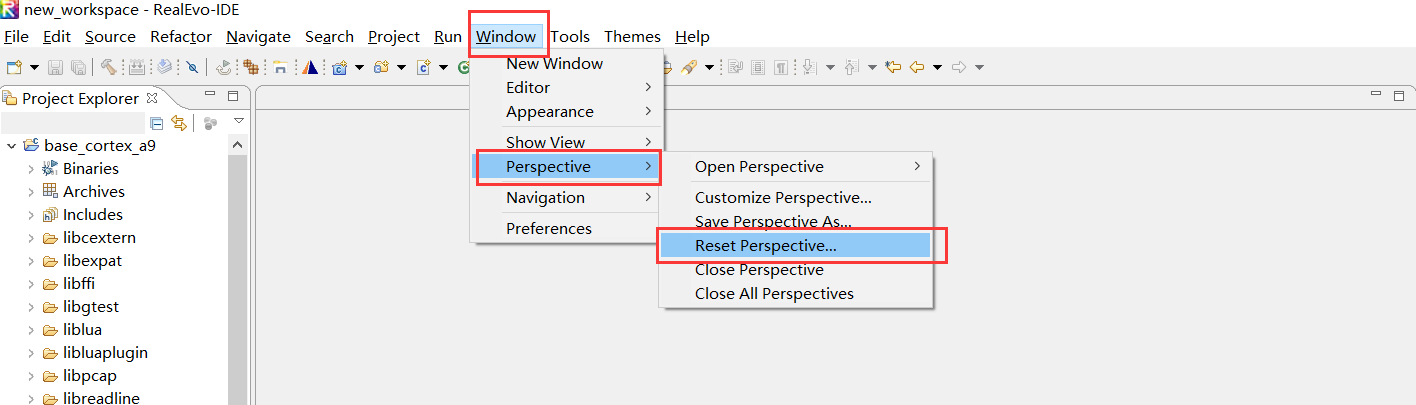
Task: Open the Themes menu
Action: coord(632,37)
